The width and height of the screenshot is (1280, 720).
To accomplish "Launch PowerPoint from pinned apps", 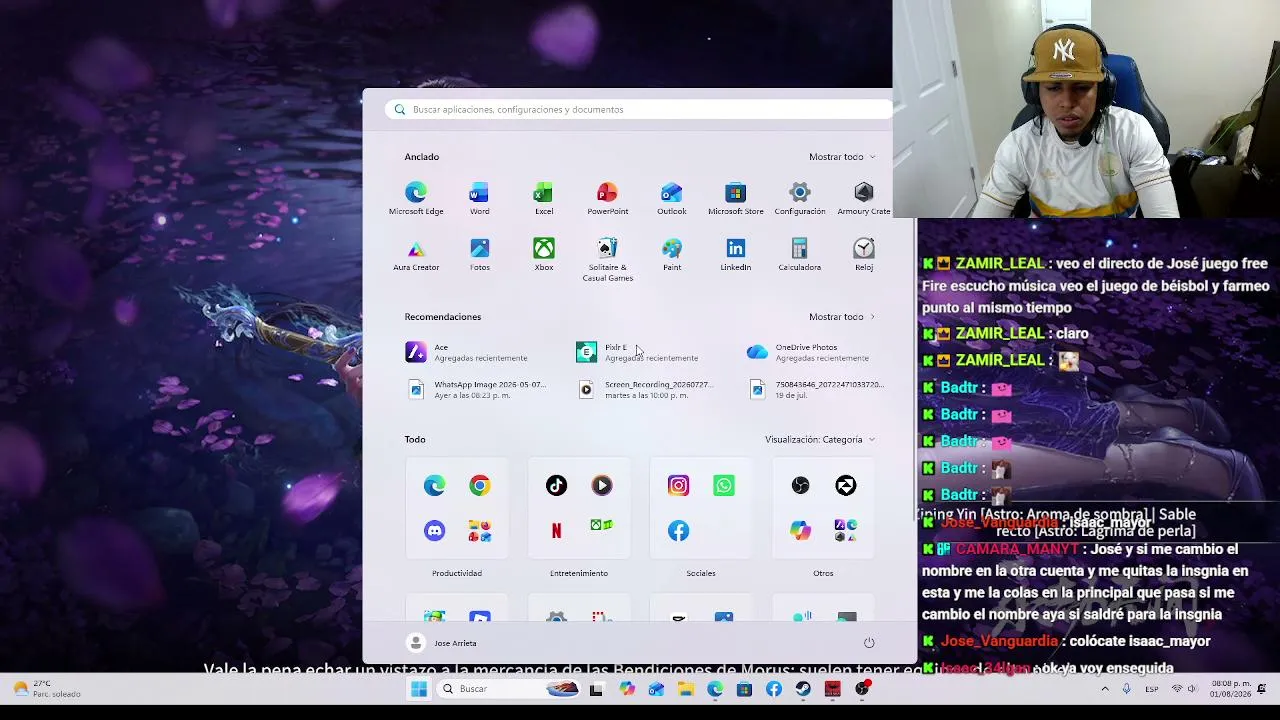I will [x=608, y=198].
